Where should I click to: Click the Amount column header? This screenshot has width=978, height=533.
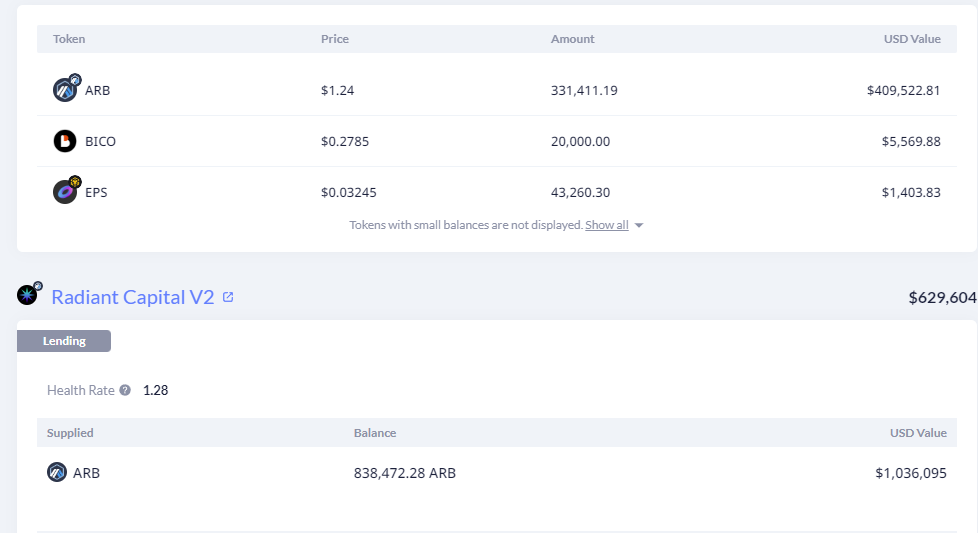coord(572,39)
